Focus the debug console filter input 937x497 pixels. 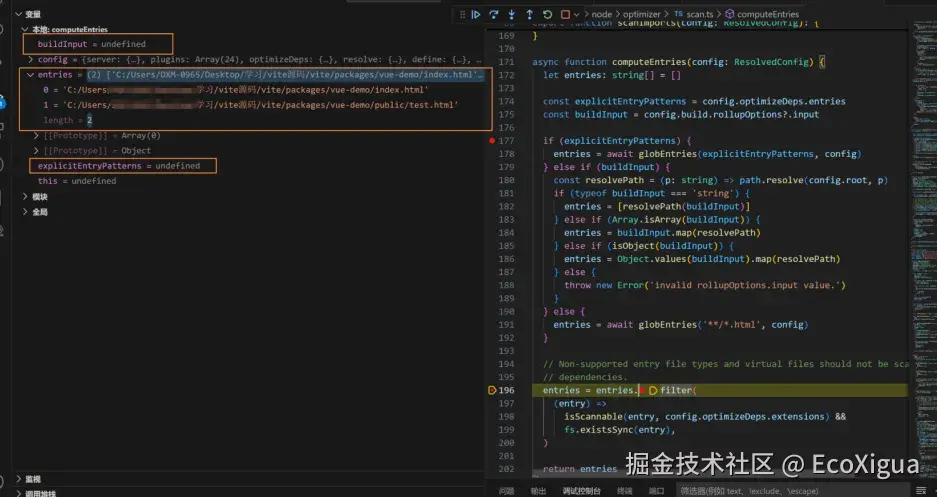(x=792, y=491)
